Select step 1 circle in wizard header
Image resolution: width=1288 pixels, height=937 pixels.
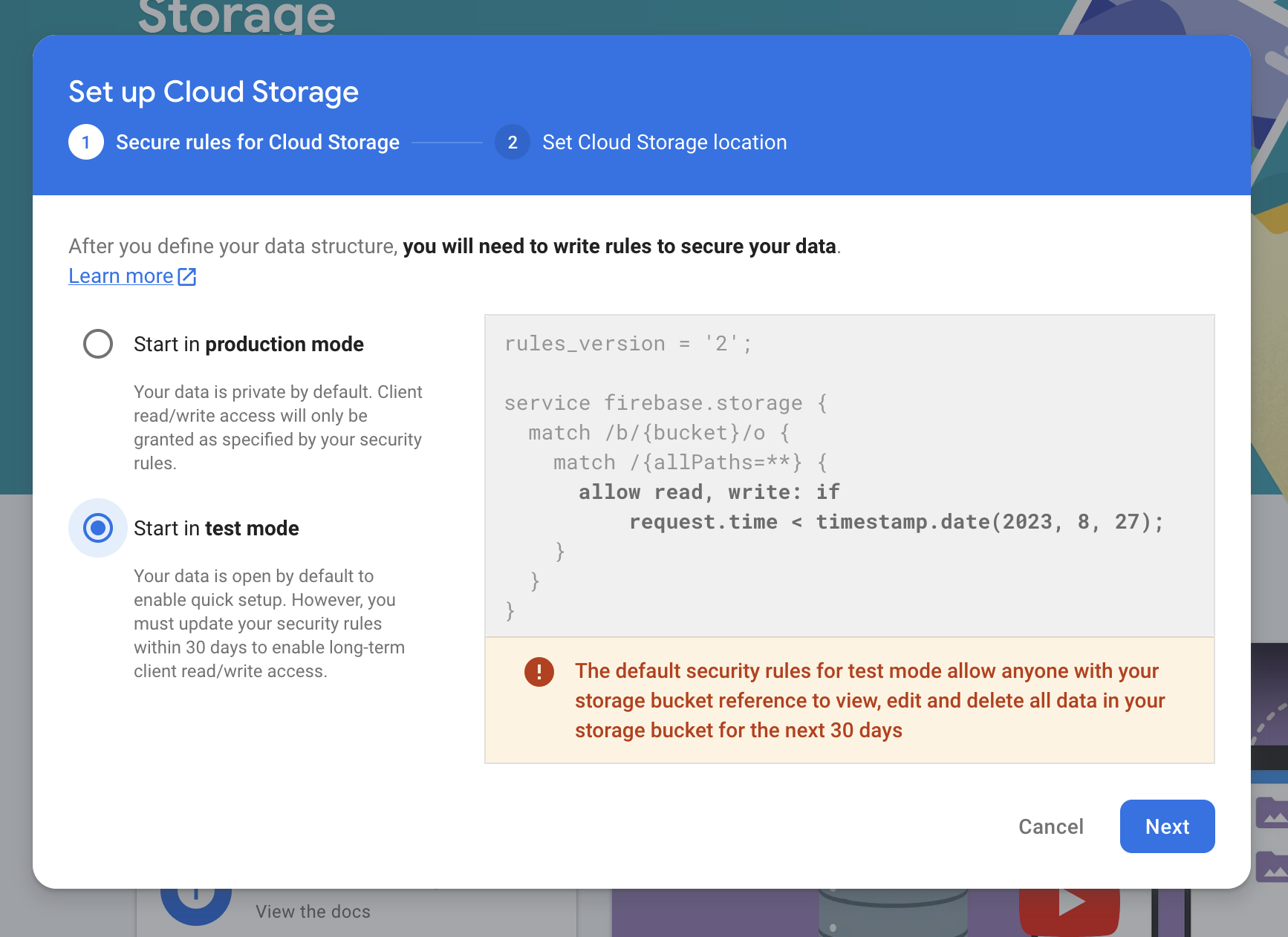point(86,142)
